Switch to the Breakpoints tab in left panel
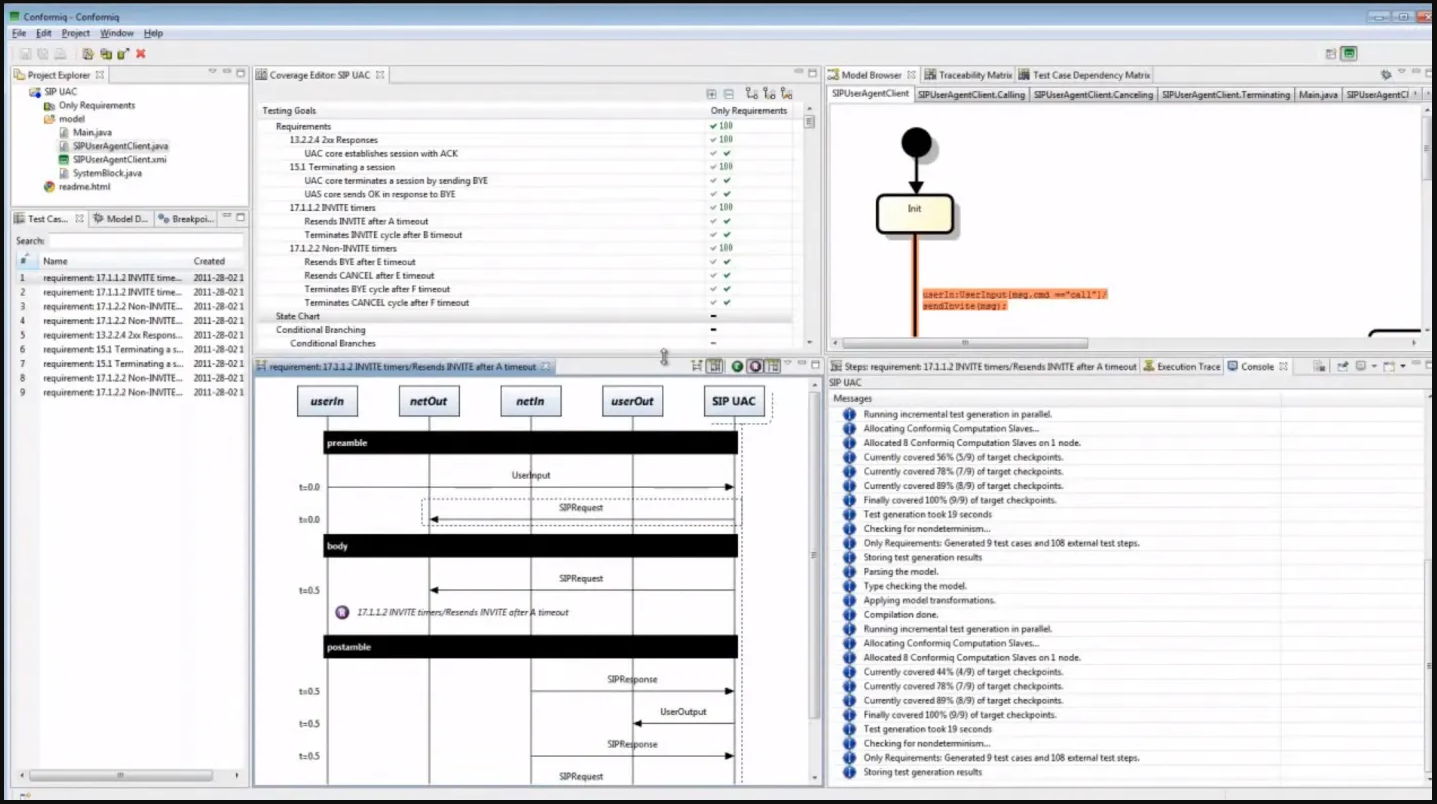 coord(186,218)
